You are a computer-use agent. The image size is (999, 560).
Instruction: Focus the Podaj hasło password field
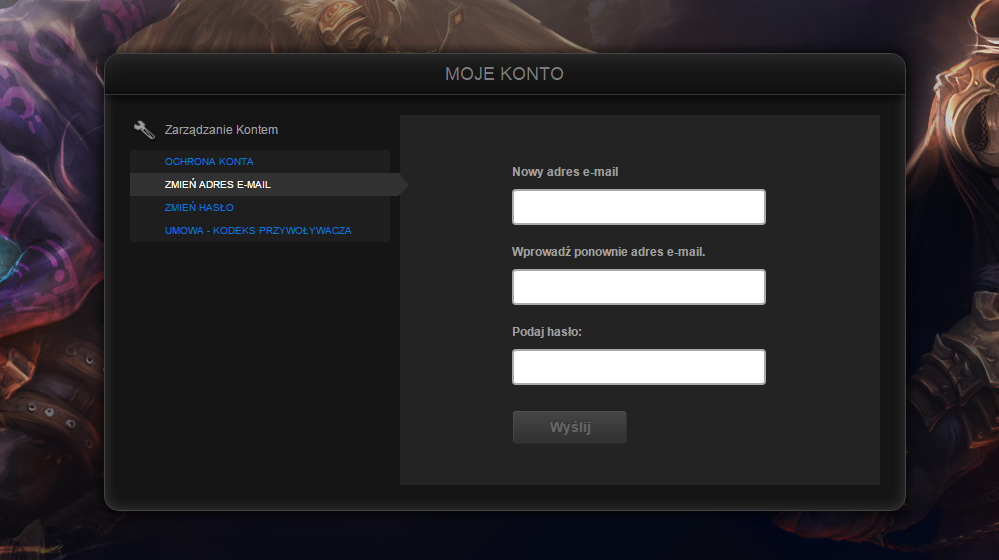pos(638,367)
